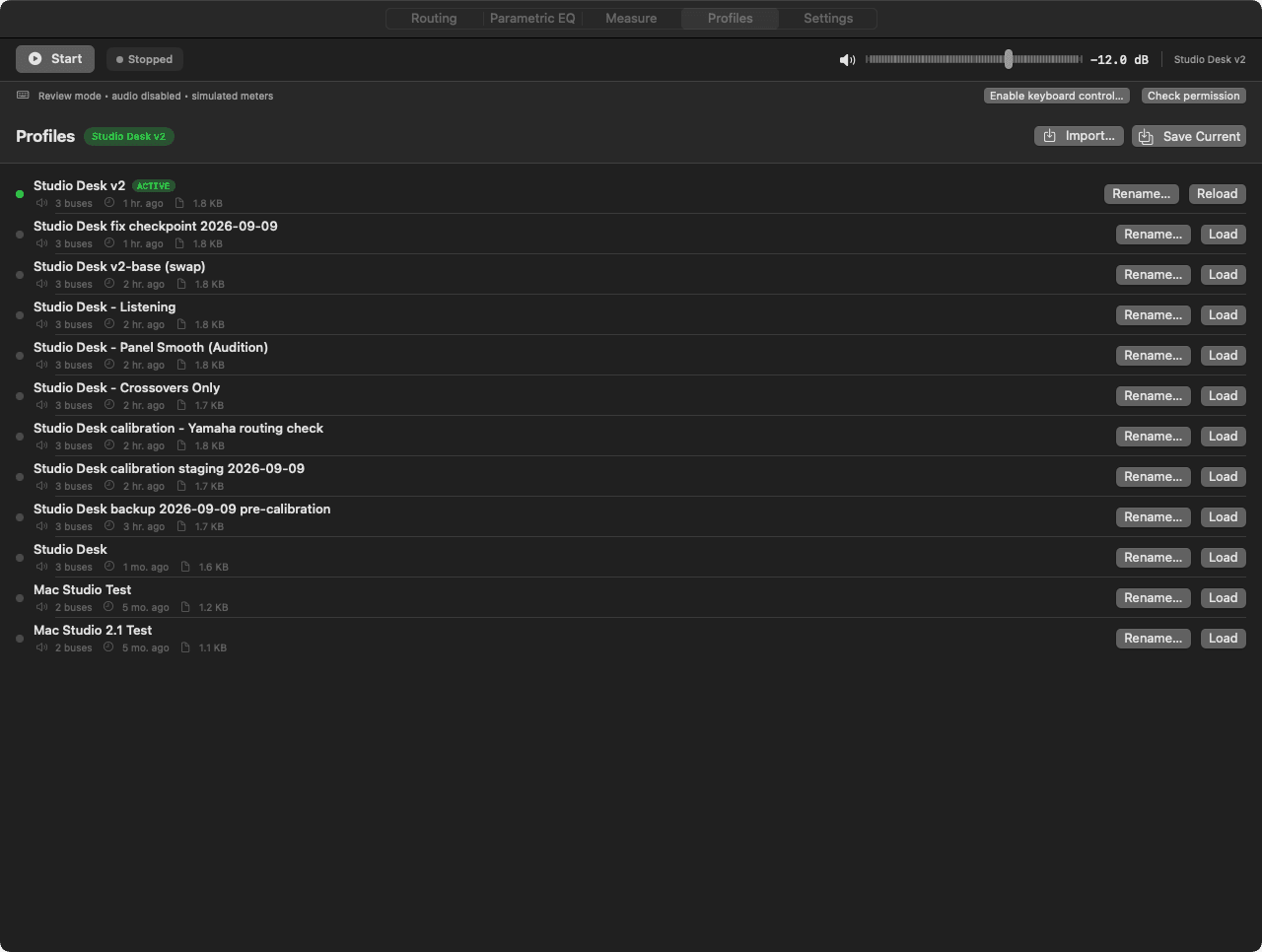Click the buses speaker icon under Studio Desk v2

(x=41, y=203)
